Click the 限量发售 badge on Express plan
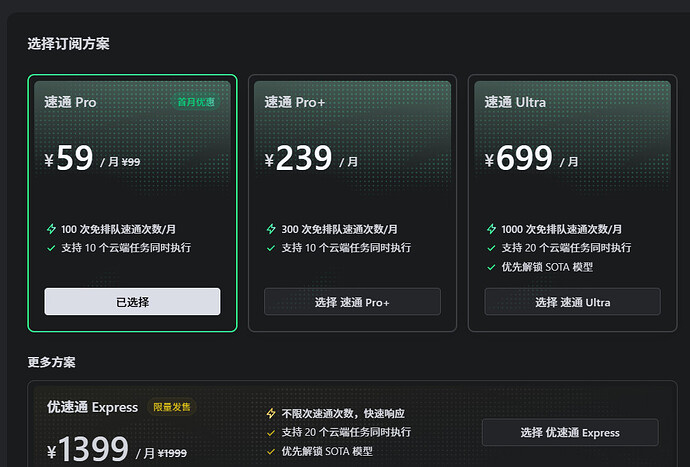The height and width of the screenshot is (467, 690). [x=172, y=407]
